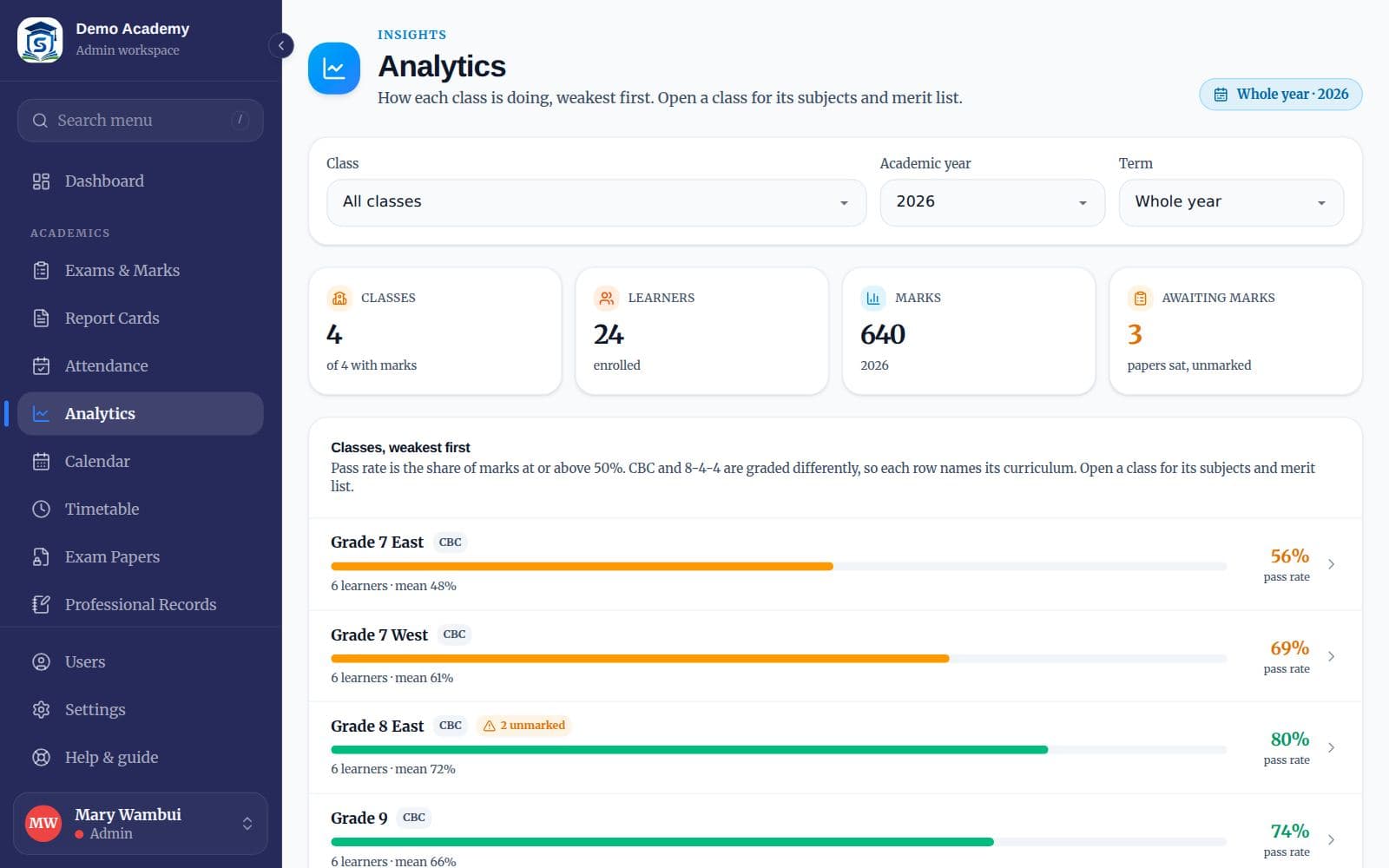The image size is (1389, 868).
Task: Open Report Cards from sidebar
Action: tap(141, 319)
